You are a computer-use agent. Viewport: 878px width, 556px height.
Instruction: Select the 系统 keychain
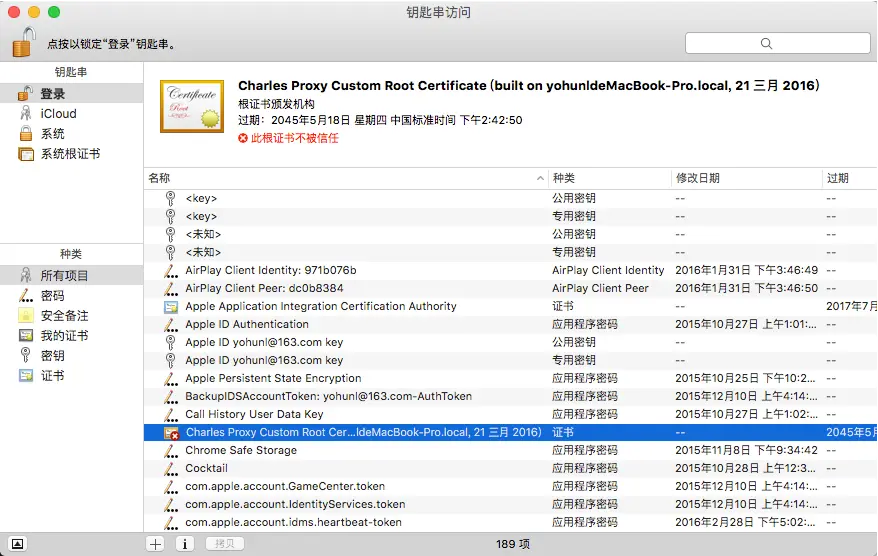coord(72,134)
